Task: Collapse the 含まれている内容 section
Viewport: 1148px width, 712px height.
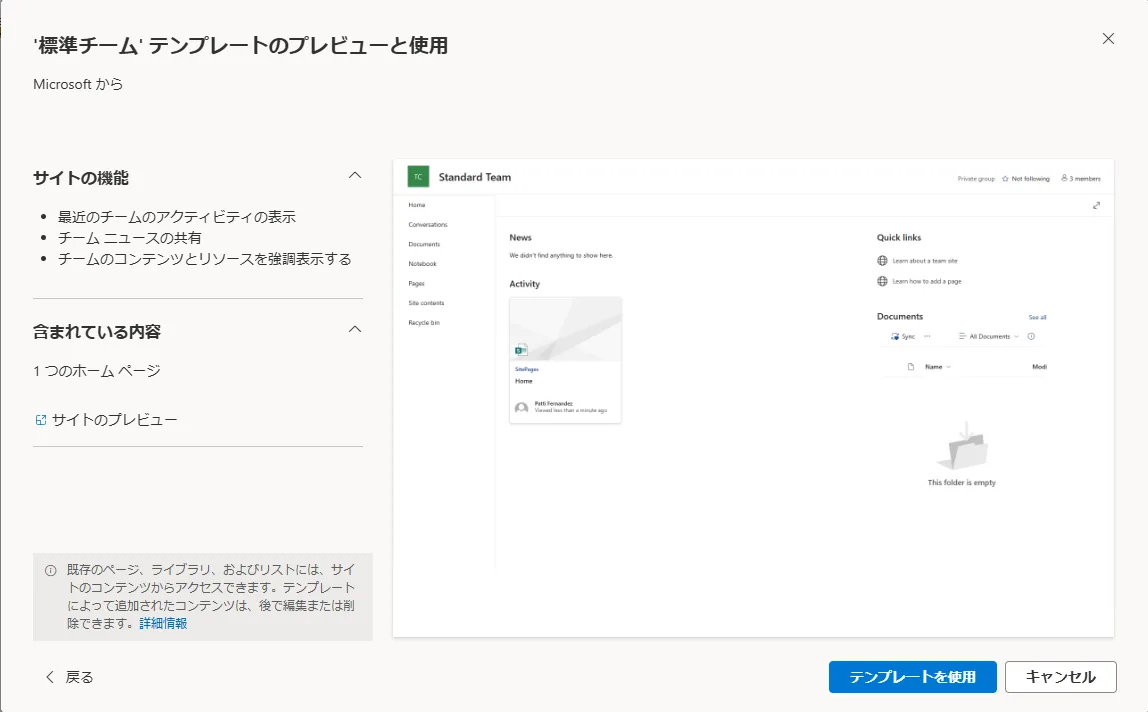Action: (355, 330)
